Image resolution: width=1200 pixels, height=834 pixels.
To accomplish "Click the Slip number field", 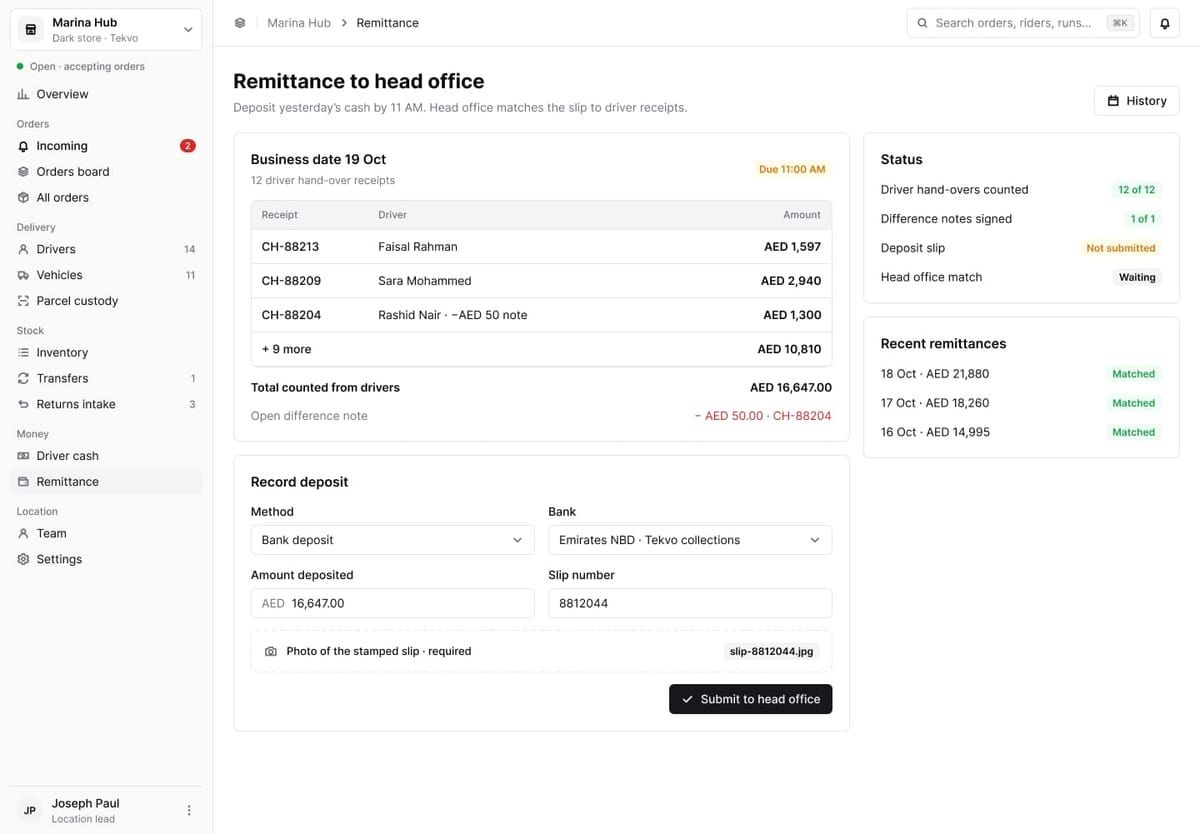I will click(x=690, y=603).
